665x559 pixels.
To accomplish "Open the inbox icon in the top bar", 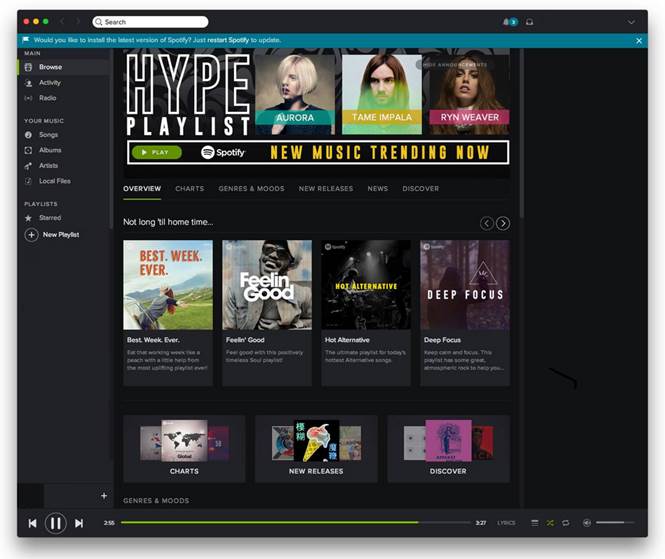I will tap(529, 22).
